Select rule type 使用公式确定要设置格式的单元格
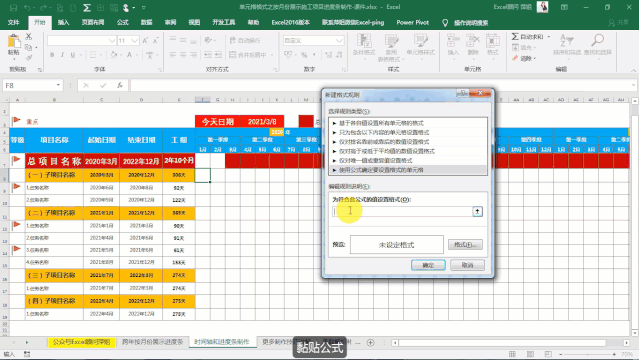639x360 pixels. pyautogui.click(x=408, y=170)
